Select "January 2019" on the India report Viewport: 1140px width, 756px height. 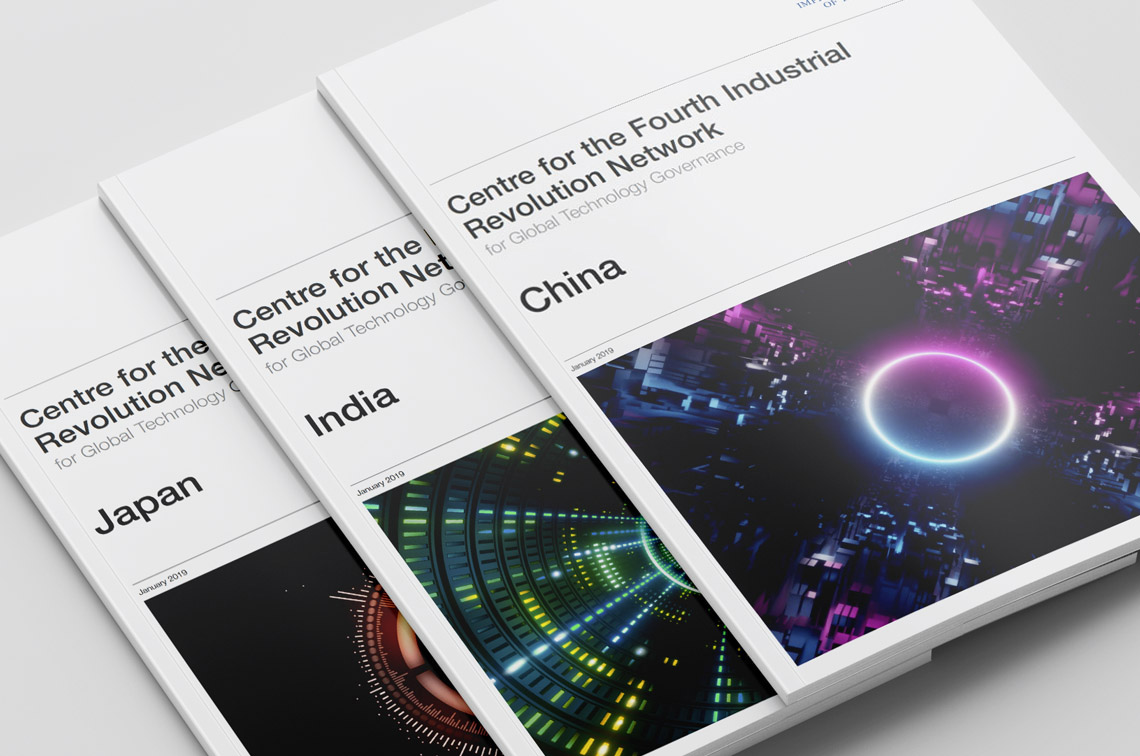[x=380, y=484]
